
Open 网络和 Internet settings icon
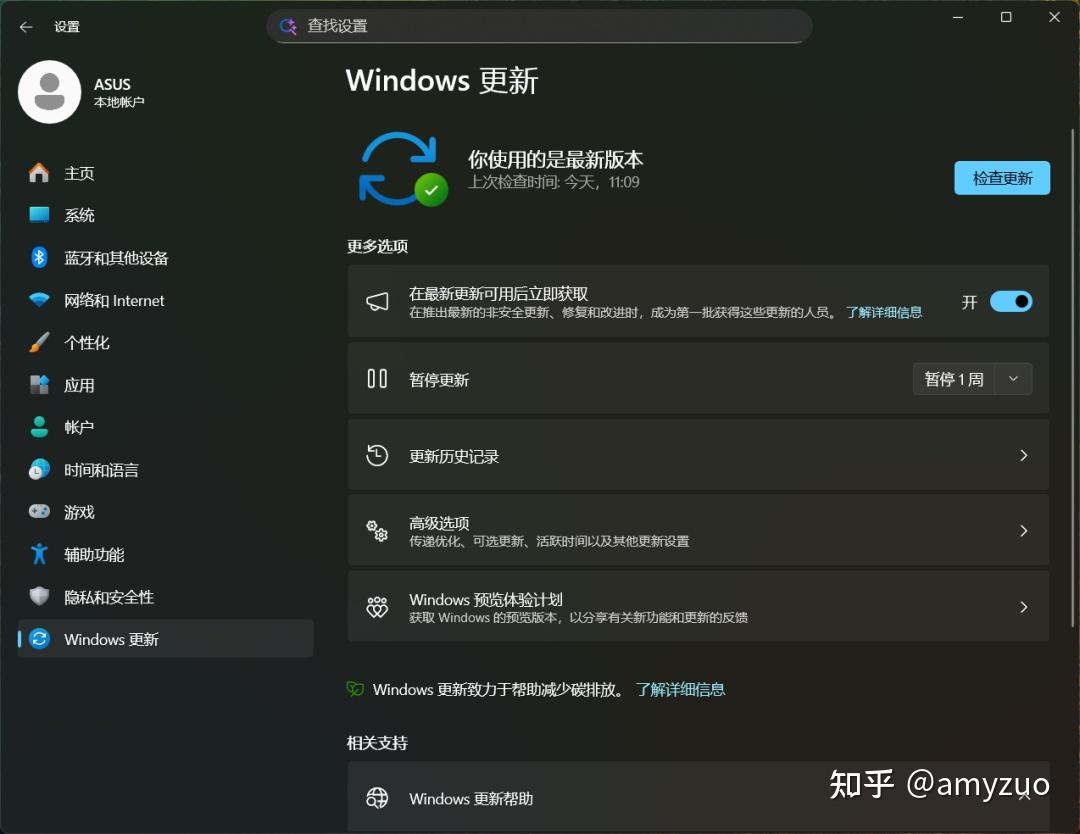click(38, 300)
